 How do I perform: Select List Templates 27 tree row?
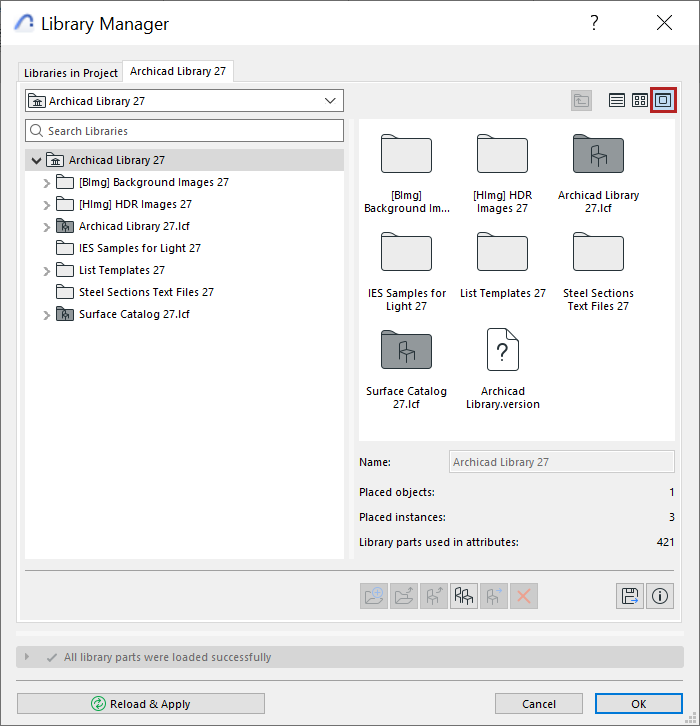pyautogui.click(x=184, y=270)
